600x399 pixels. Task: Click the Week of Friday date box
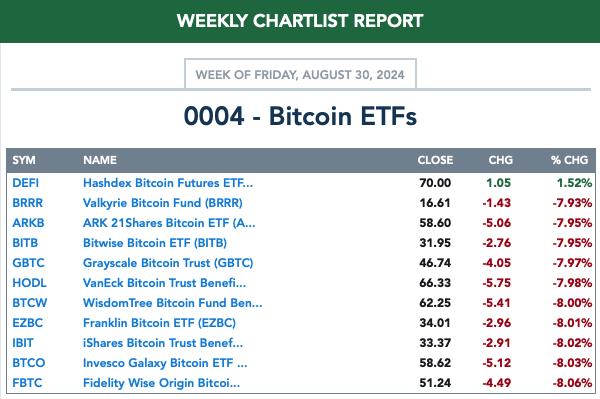click(300, 74)
